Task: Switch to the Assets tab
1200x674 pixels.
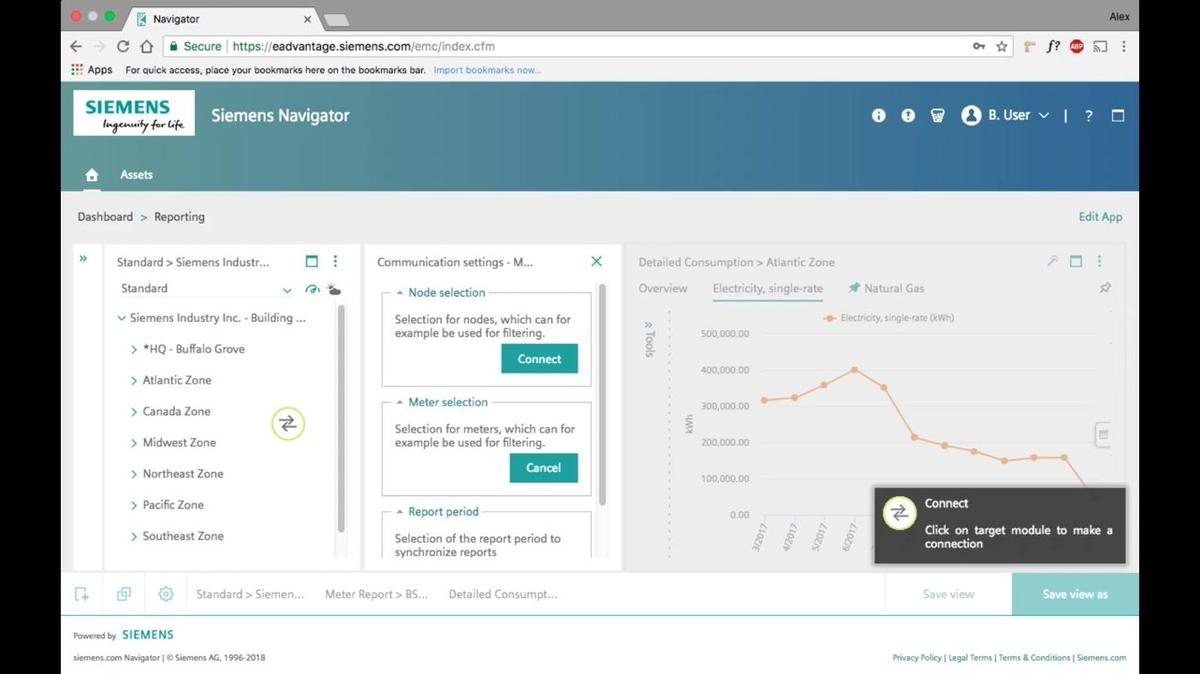Action: [137, 175]
